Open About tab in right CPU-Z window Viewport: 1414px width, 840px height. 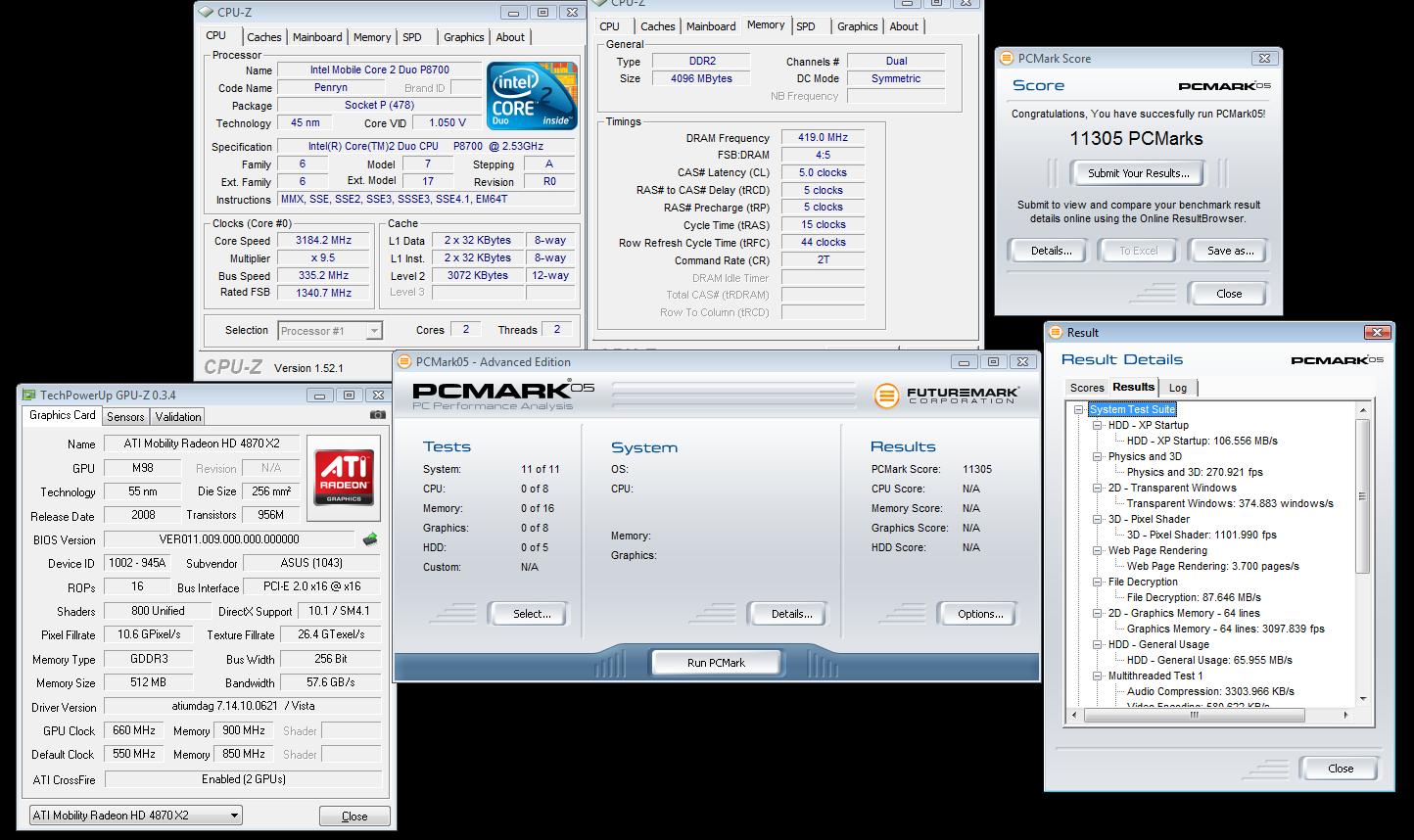coord(904,26)
